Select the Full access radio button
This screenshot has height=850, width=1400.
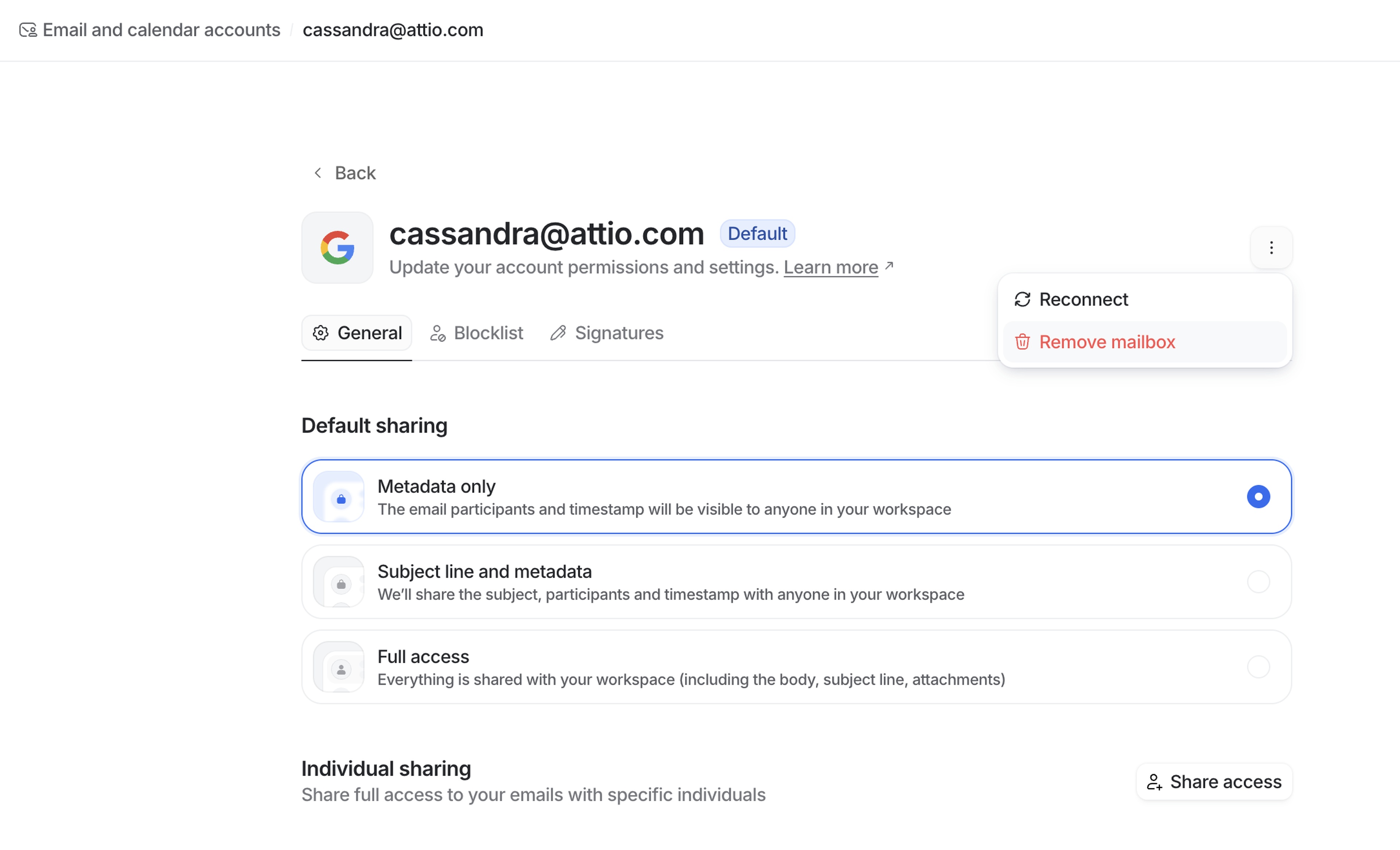click(1258, 667)
